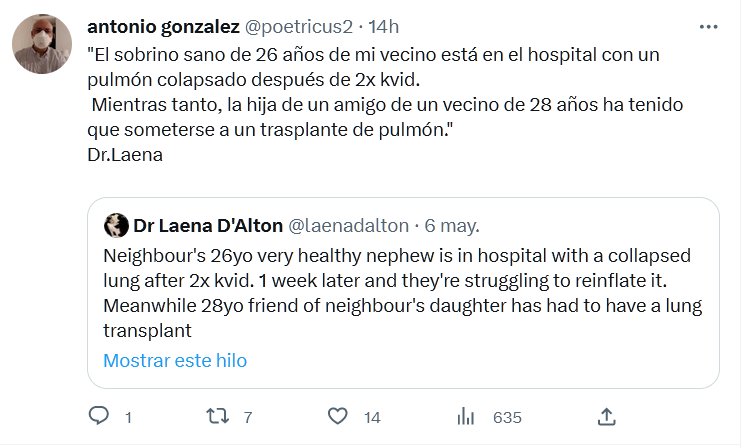
Task: Click the share upload icon
Action: [606, 416]
